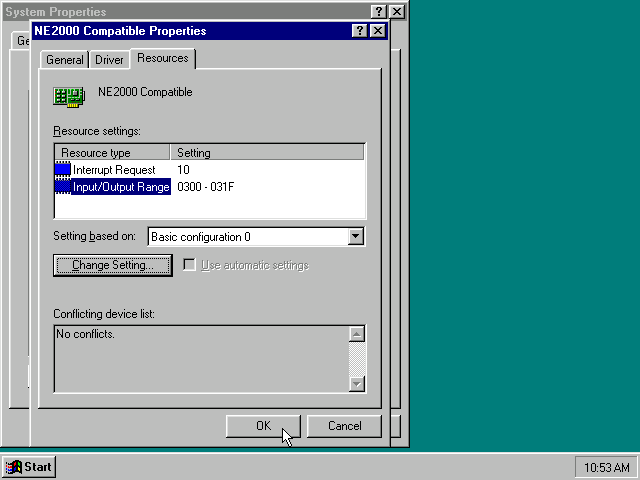Click the Cancel button
This screenshot has height=480, width=640.
[344, 426]
